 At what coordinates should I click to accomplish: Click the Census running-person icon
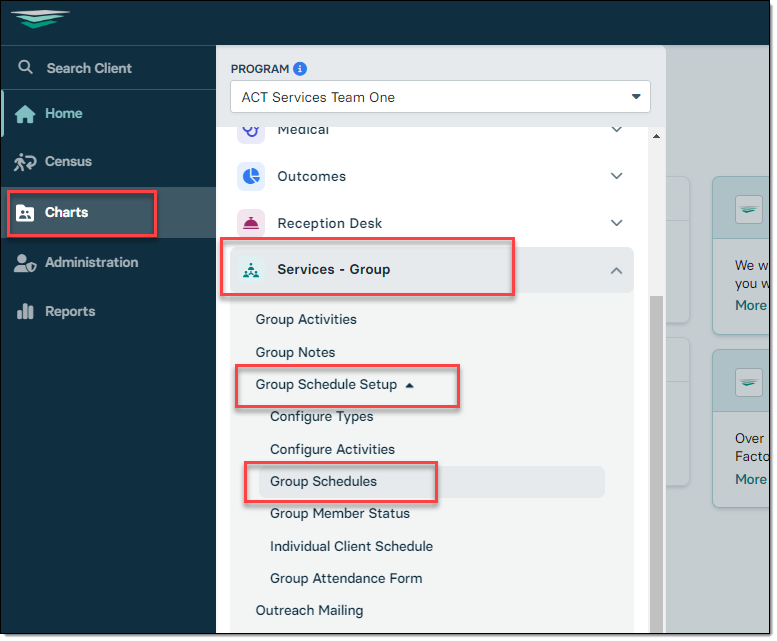(x=25, y=161)
